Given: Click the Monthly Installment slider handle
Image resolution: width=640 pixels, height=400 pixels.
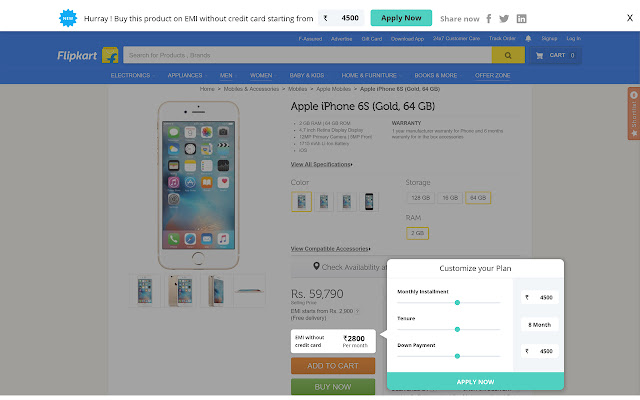Looking at the screenshot, I should point(457,301).
